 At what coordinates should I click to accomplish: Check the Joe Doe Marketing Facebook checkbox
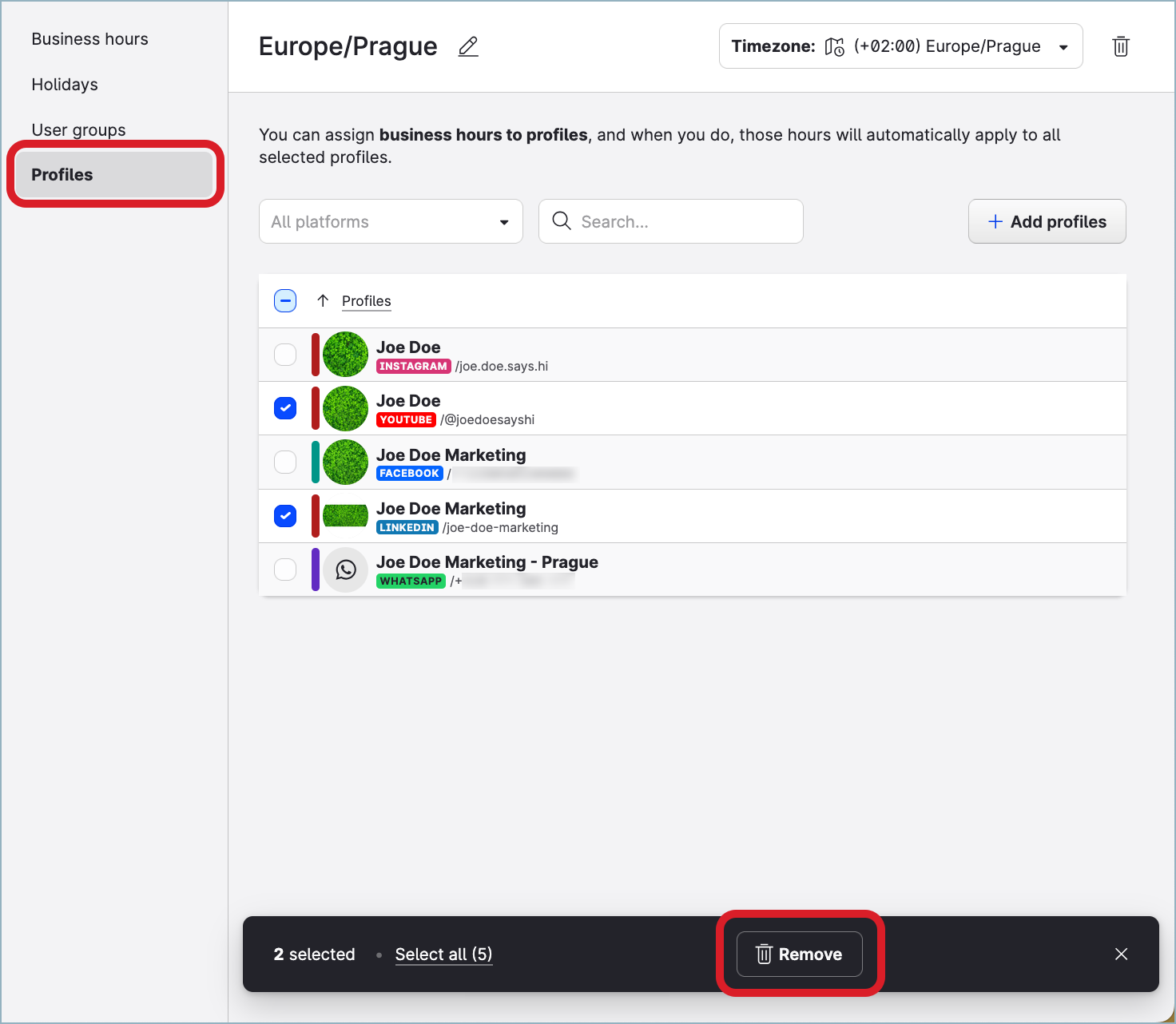285,462
